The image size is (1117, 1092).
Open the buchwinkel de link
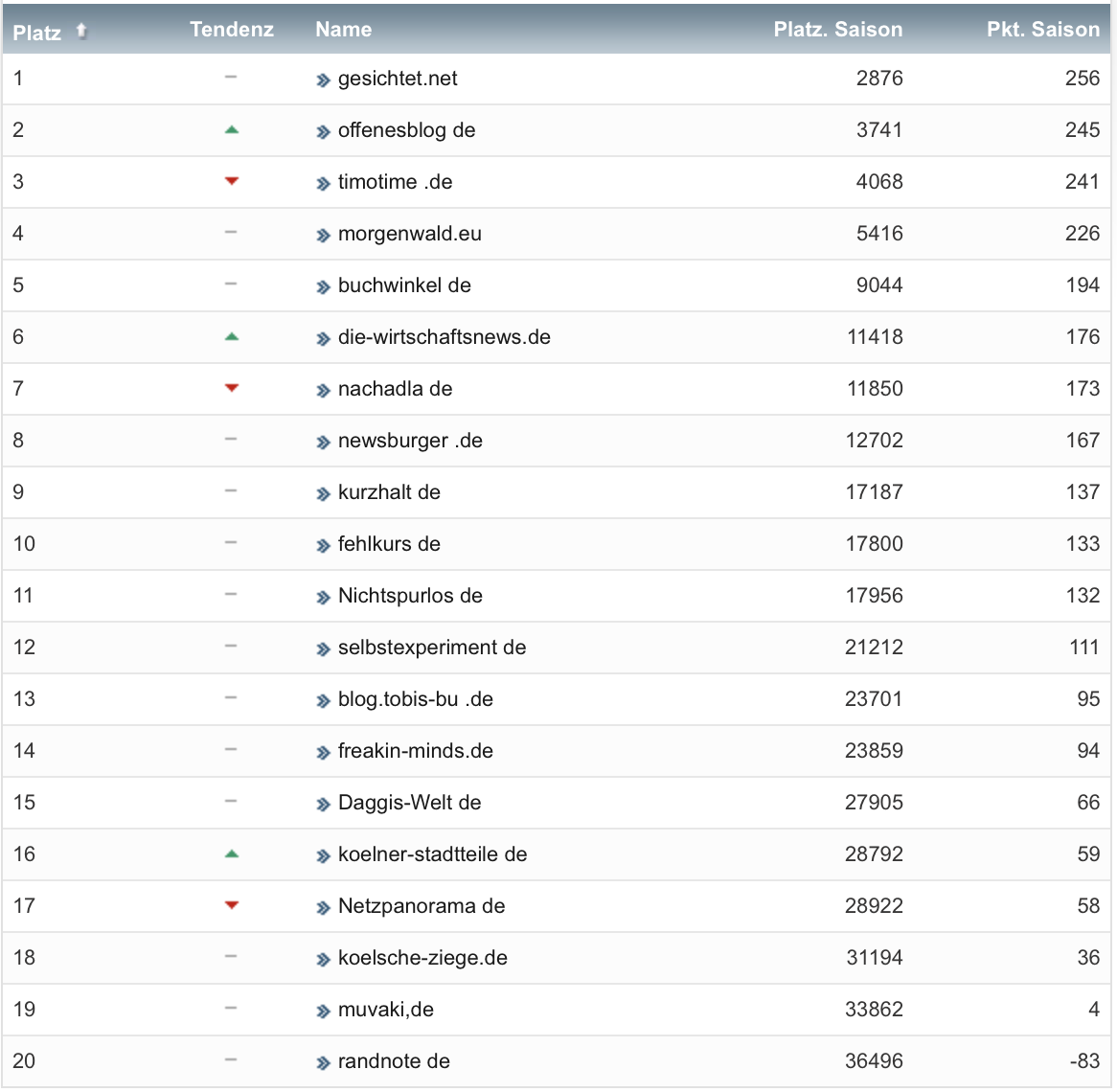point(404,285)
